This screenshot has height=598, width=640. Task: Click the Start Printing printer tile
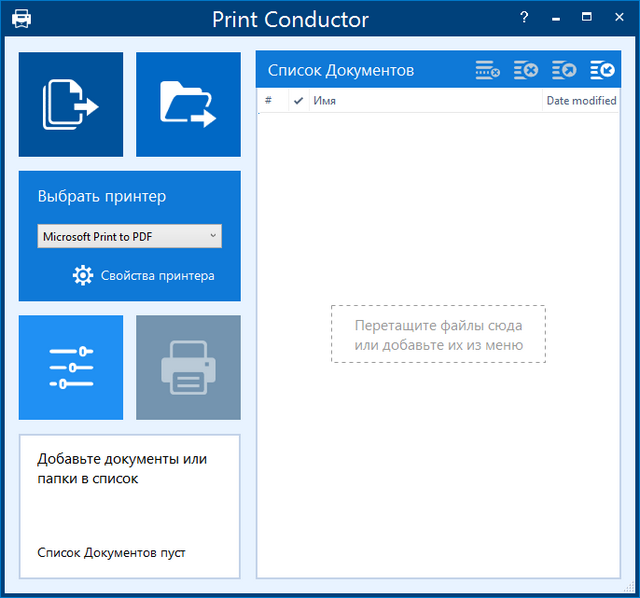point(188,367)
